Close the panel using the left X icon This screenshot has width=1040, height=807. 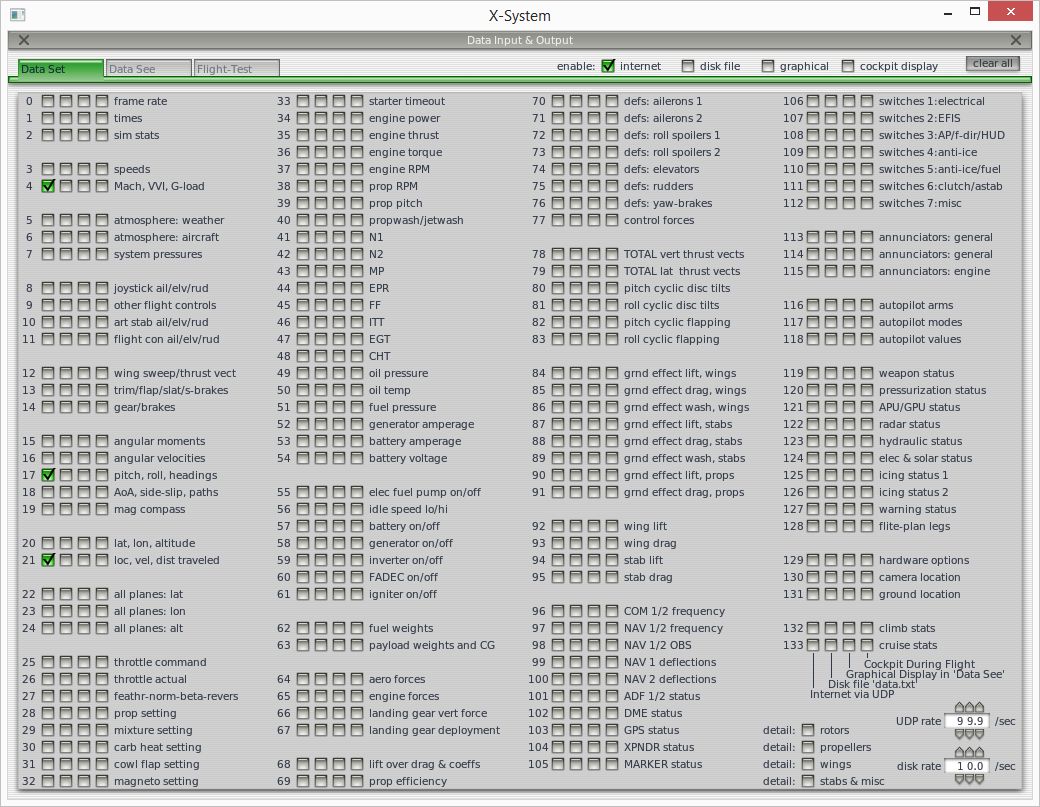[x=24, y=40]
